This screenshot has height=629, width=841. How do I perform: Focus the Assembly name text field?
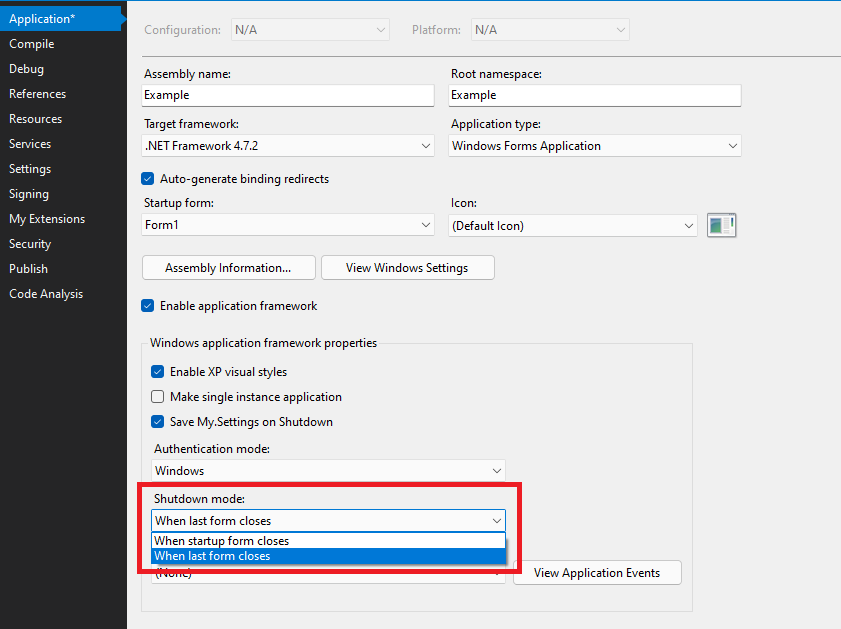tap(288, 95)
